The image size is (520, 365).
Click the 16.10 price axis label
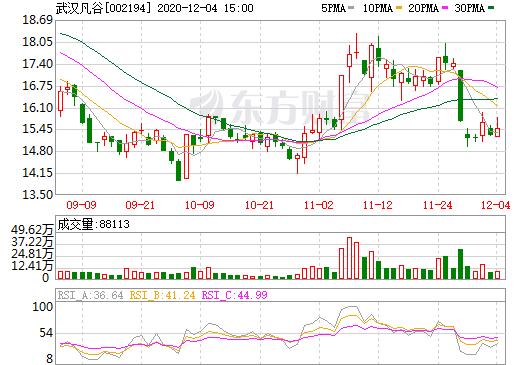pos(37,108)
